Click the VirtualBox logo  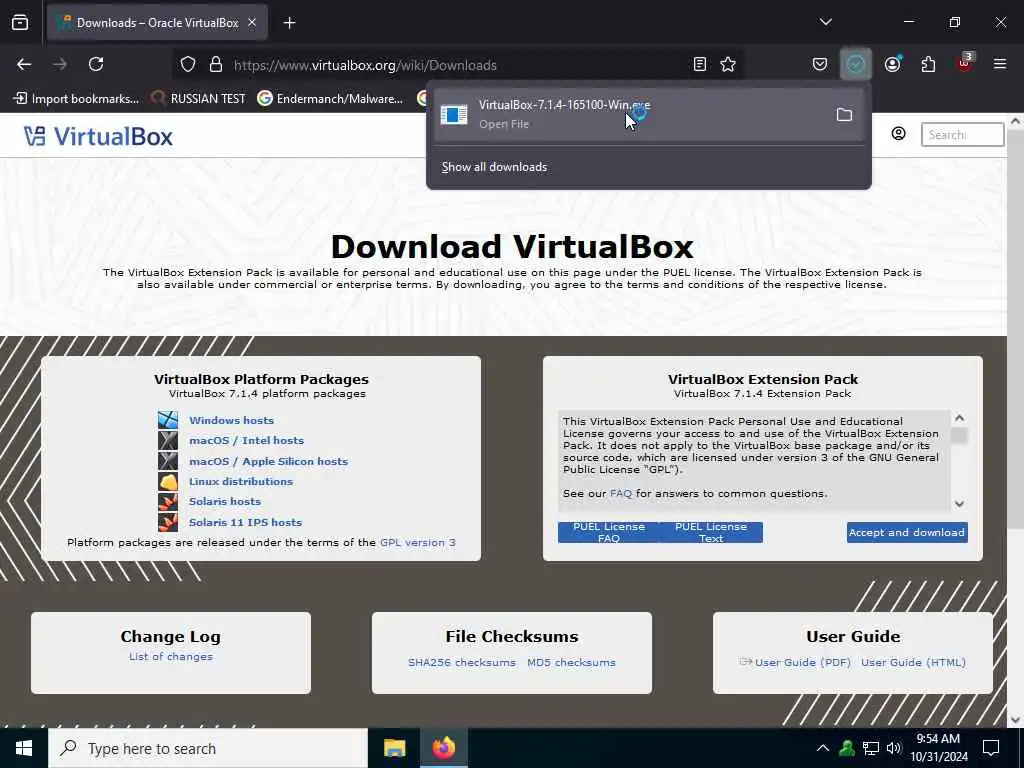(99, 136)
